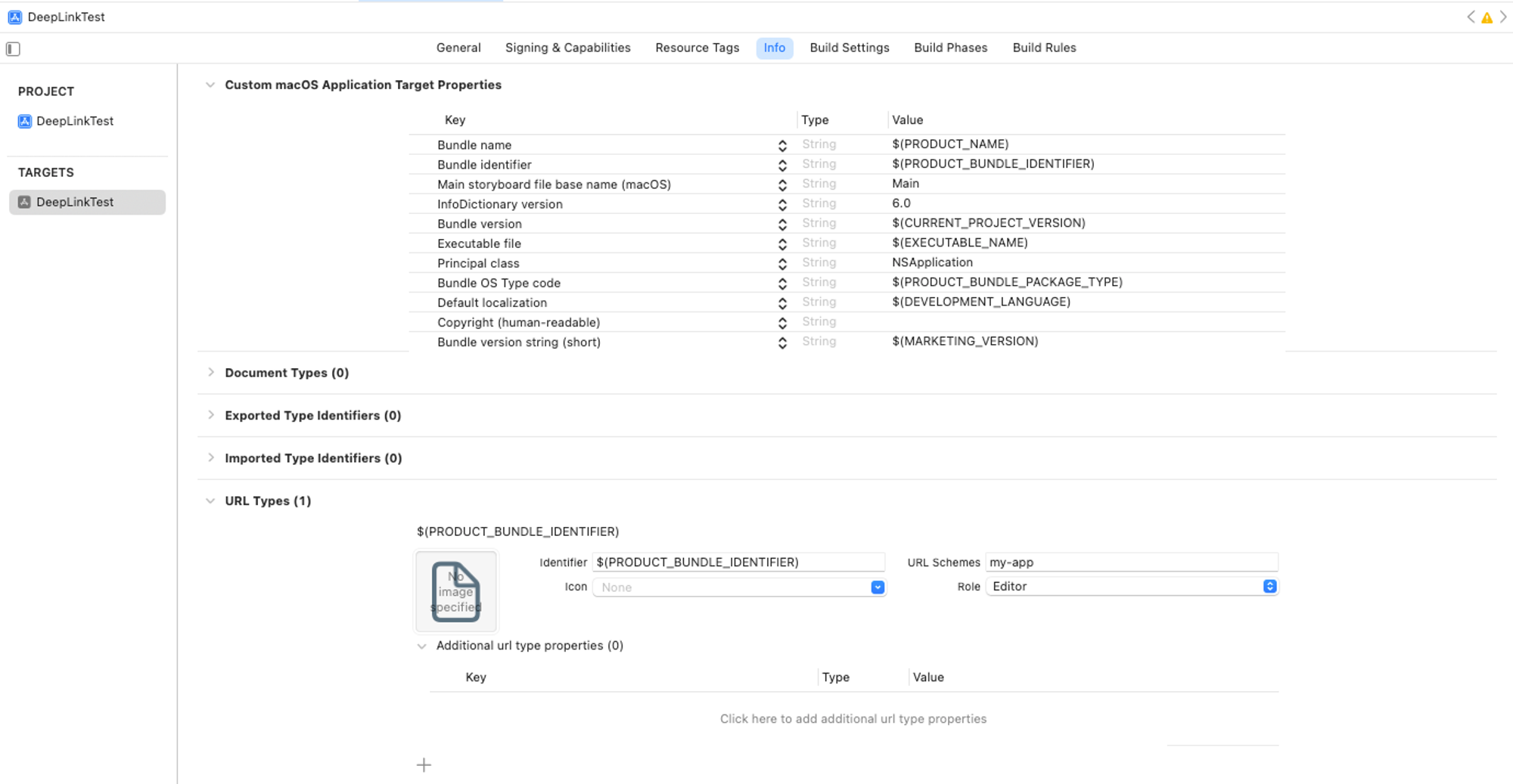Click the stepper for Executable file key
Image resolution: width=1513 pixels, height=784 pixels.
(x=782, y=243)
